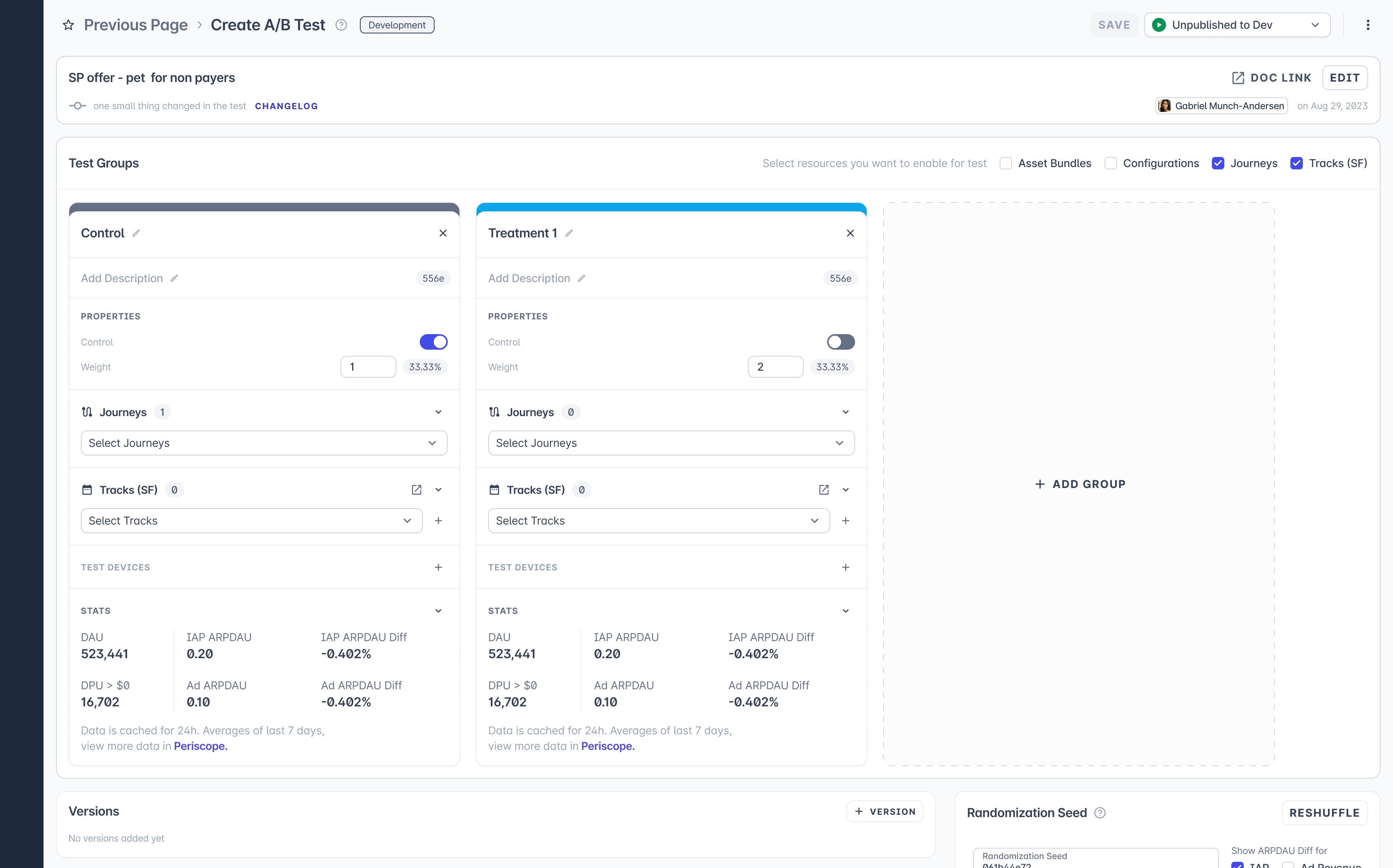Edit Treatment 1 description with pencil icon
The height and width of the screenshot is (868, 1393).
pyautogui.click(x=581, y=279)
